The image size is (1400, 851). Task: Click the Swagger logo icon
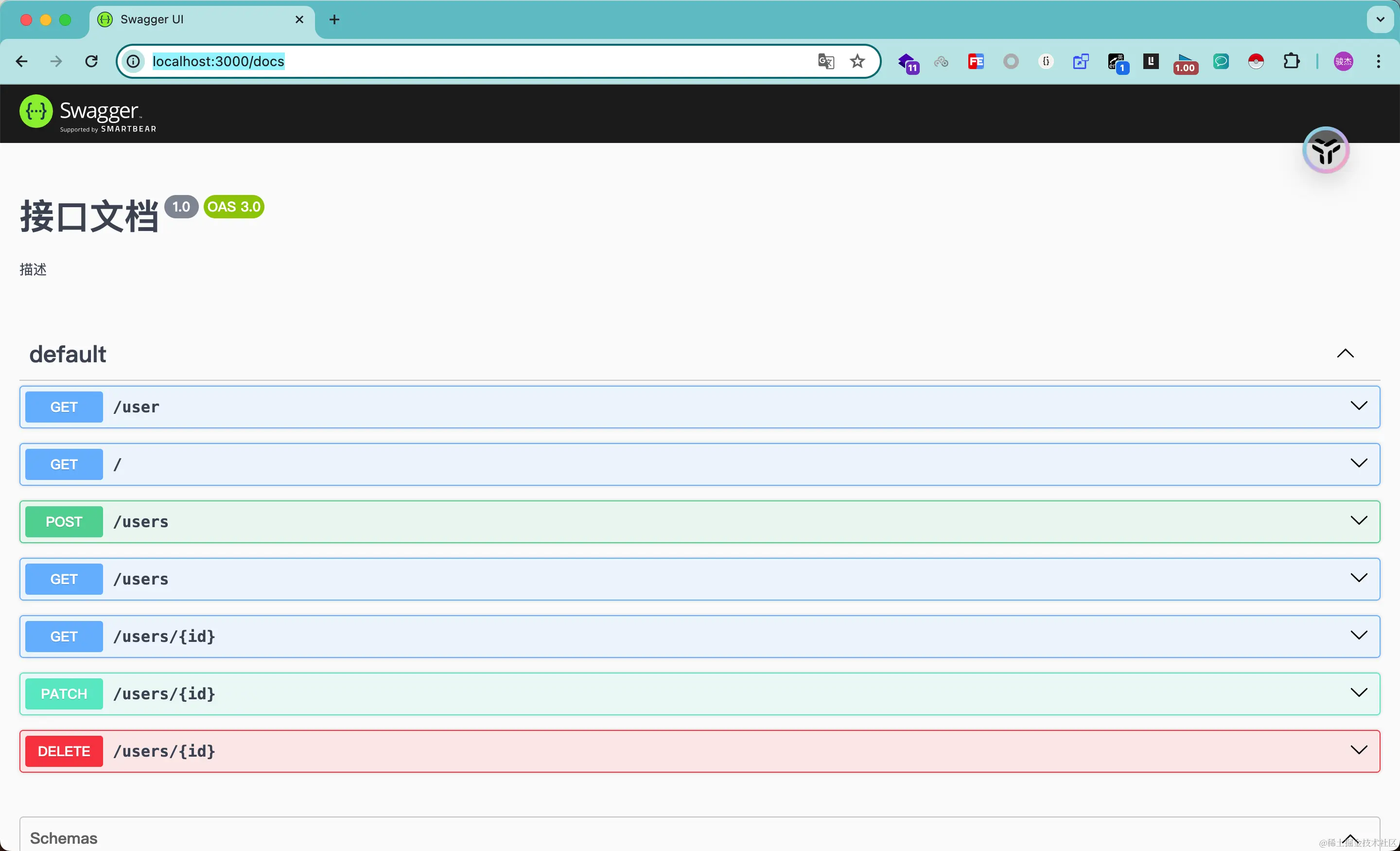pos(36,111)
